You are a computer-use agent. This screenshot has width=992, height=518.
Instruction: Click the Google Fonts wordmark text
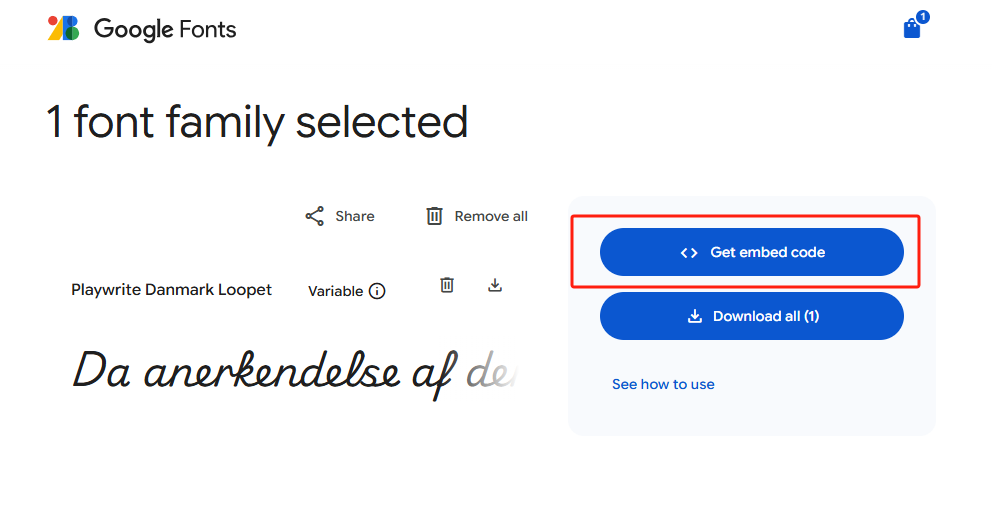coord(165,29)
